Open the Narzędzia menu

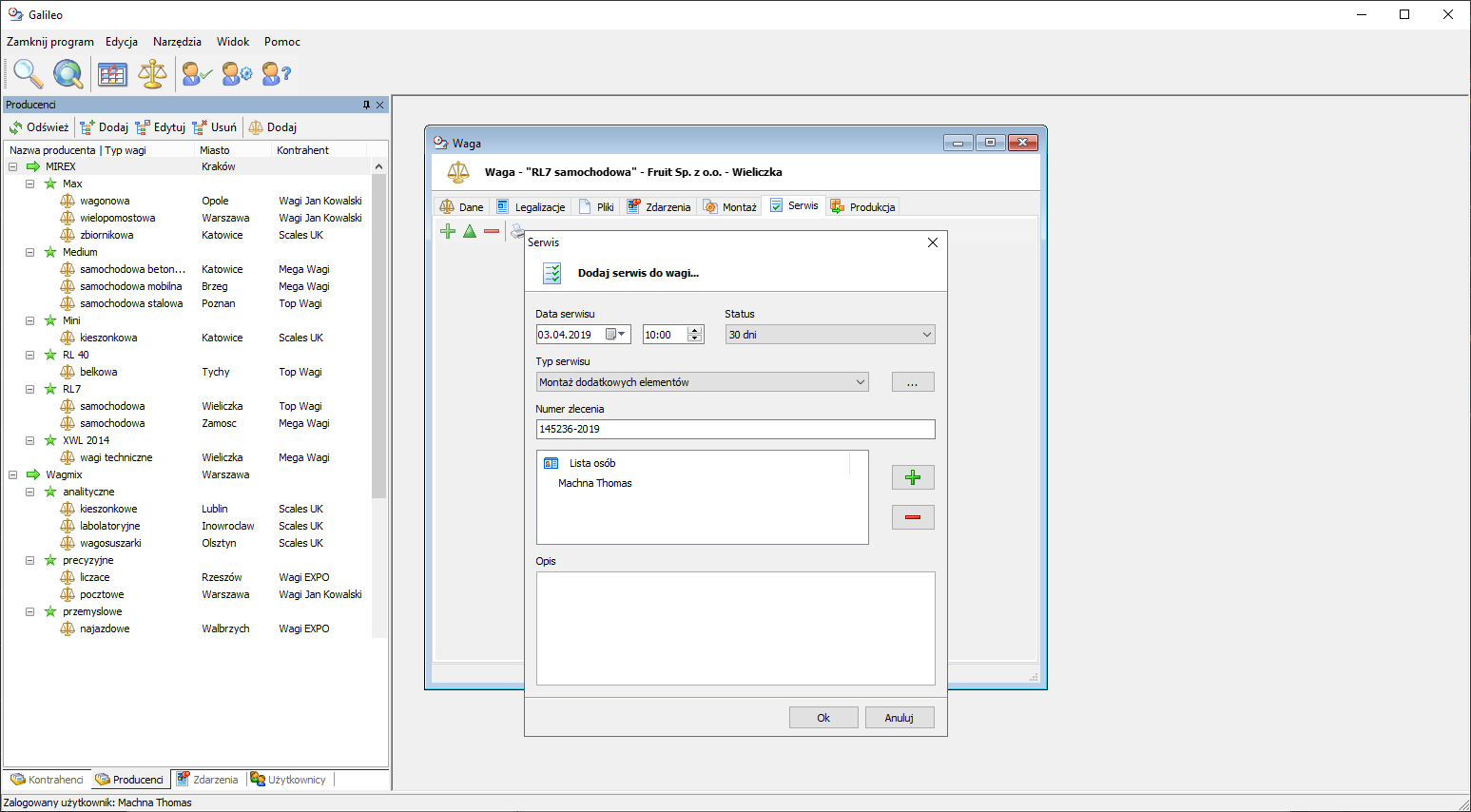pos(177,42)
